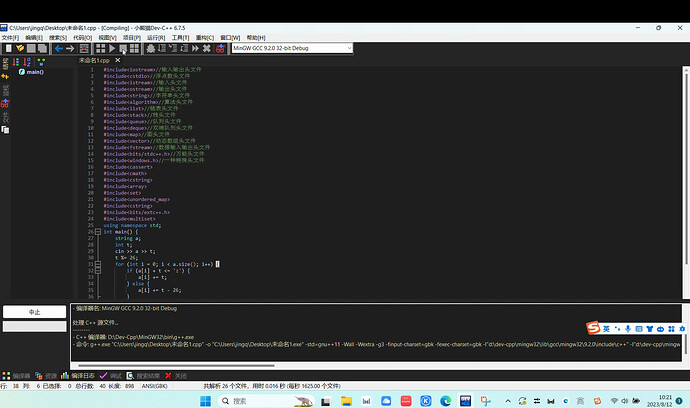
Task: Open the 重构[C] menu
Action: (x=205, y=38)
